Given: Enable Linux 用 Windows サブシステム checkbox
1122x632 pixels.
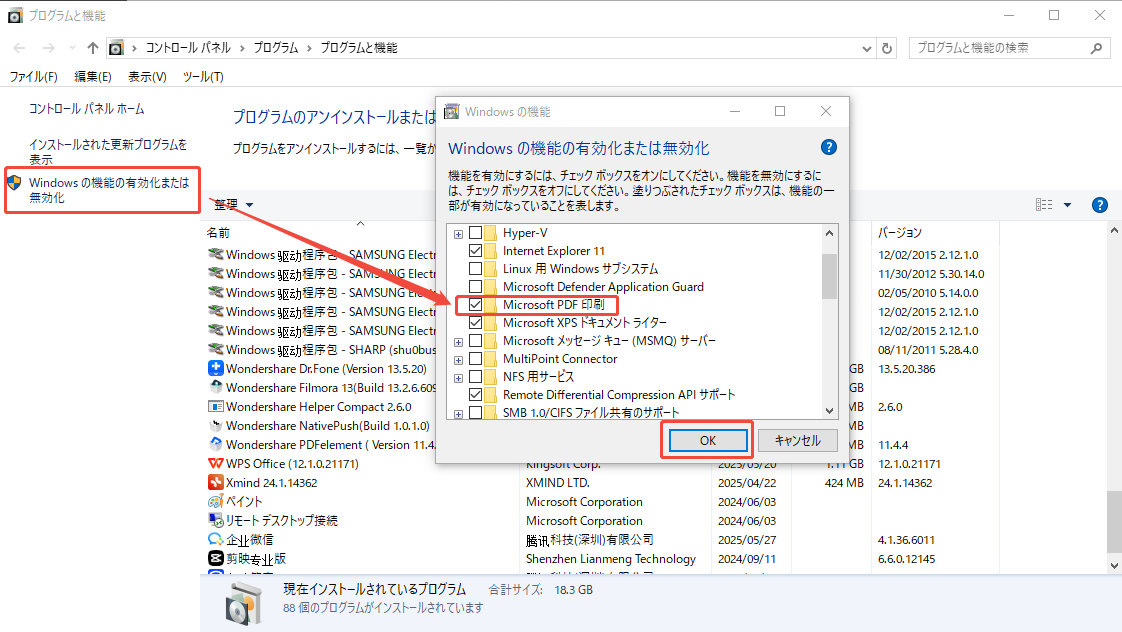Looking at the screenshot, I should 475,268.
